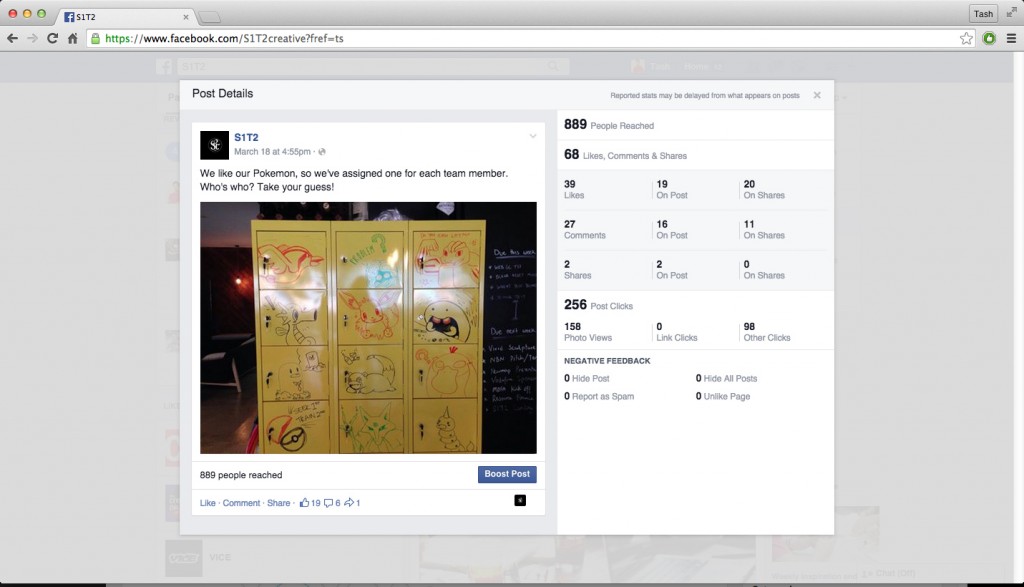This screenshot has height=587, width=1024.
Task: Click the '0 Report as Spam' entry
Action: click(599, 396)
